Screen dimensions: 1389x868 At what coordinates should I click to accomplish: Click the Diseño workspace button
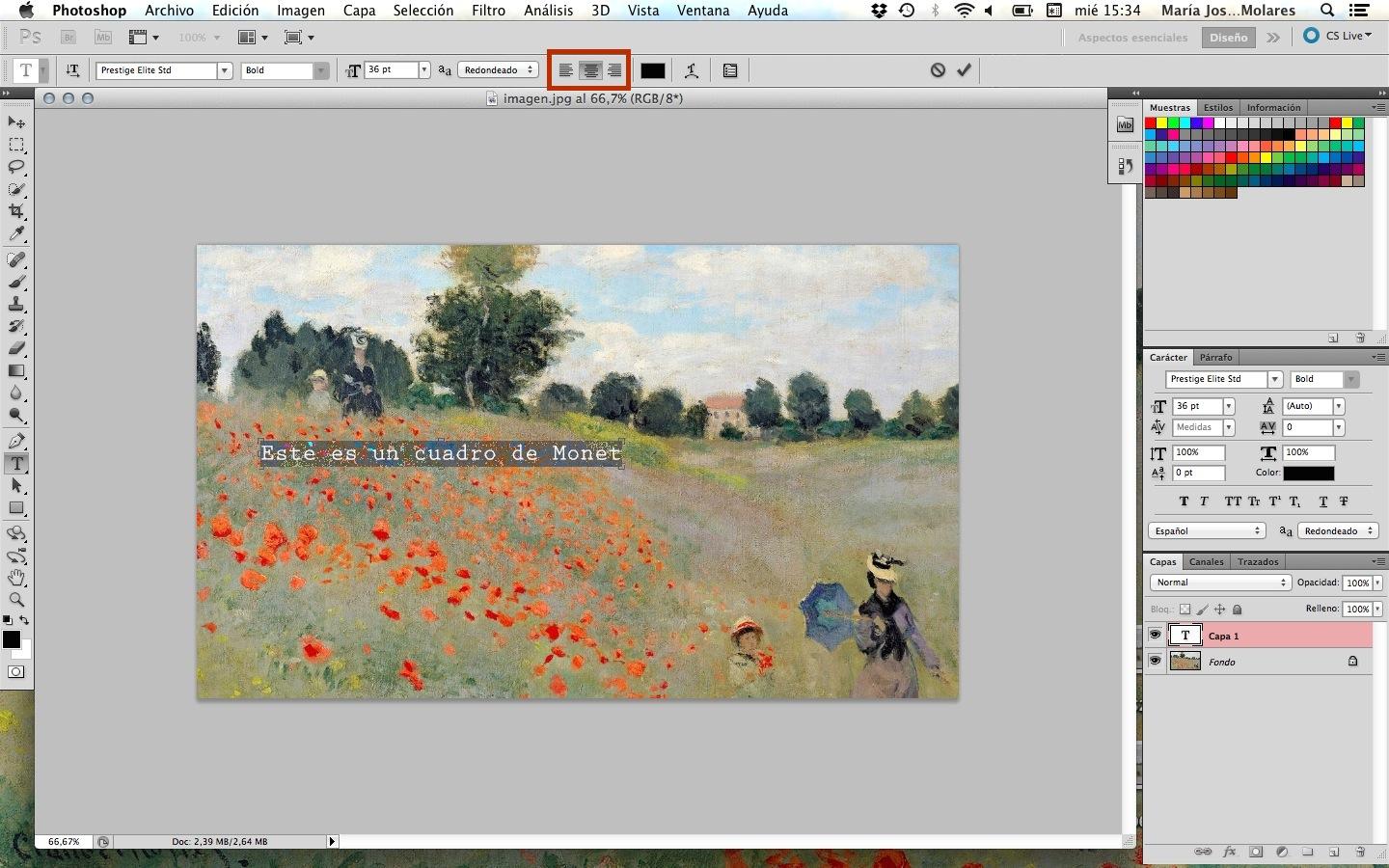tap(1228, 38)
